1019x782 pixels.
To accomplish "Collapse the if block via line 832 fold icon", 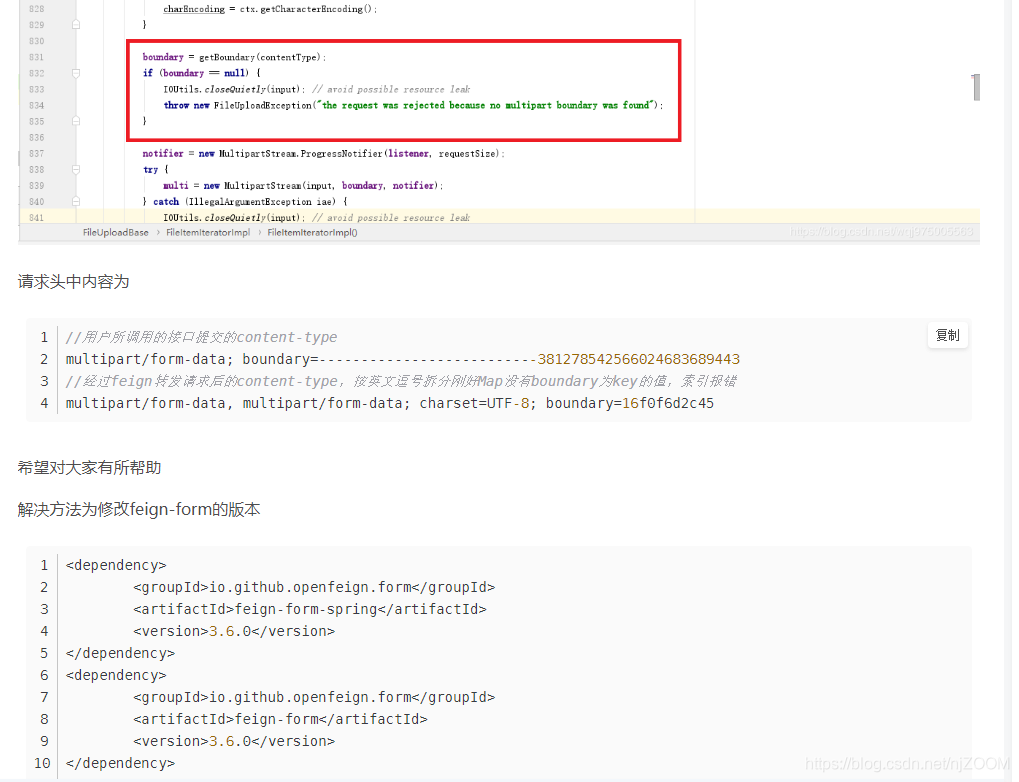I will point(75,72).
